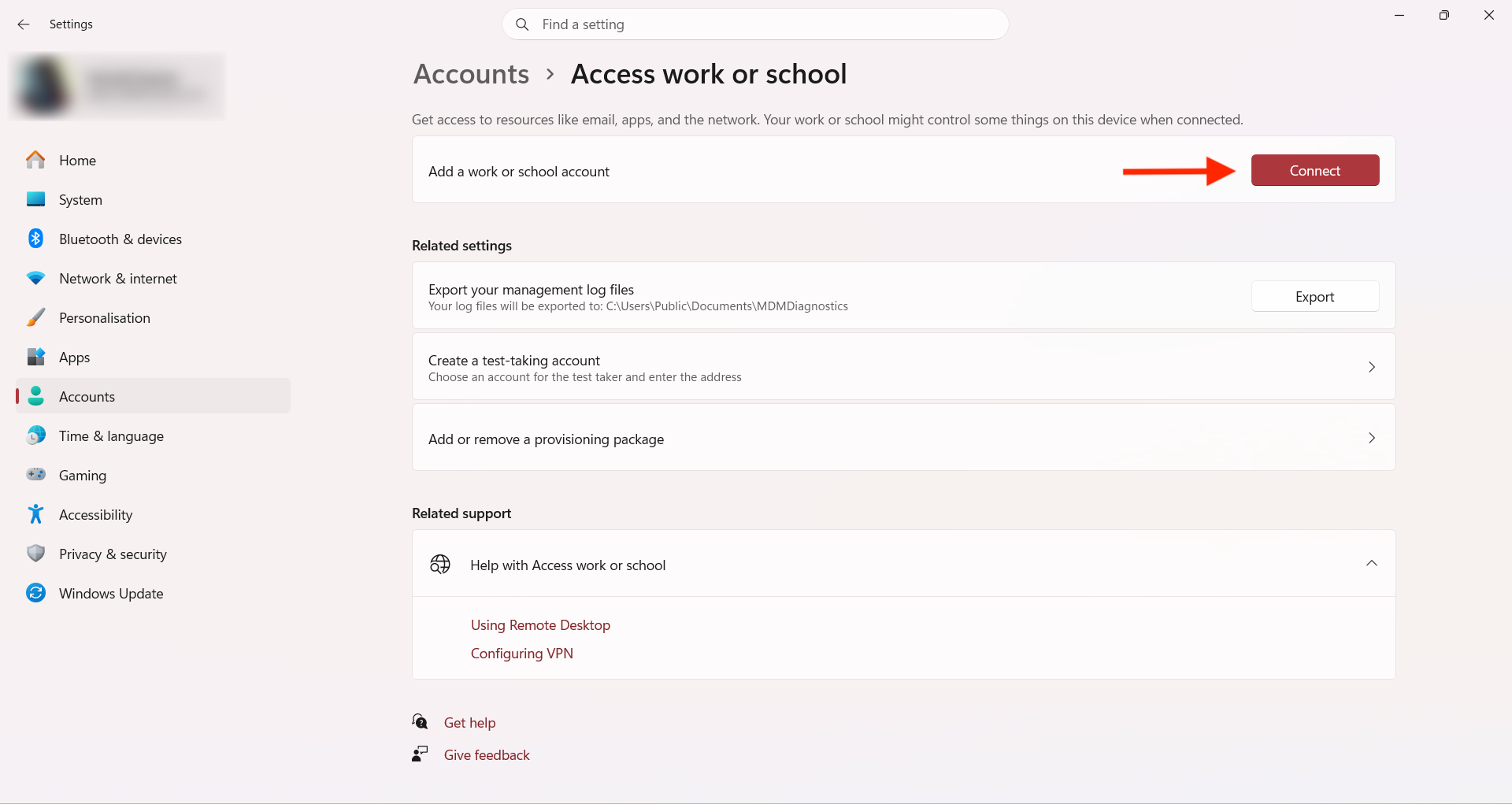1512x804 pixels.
Task: Click the Bluetooth icon in sidebar
Action: [35, 239]
